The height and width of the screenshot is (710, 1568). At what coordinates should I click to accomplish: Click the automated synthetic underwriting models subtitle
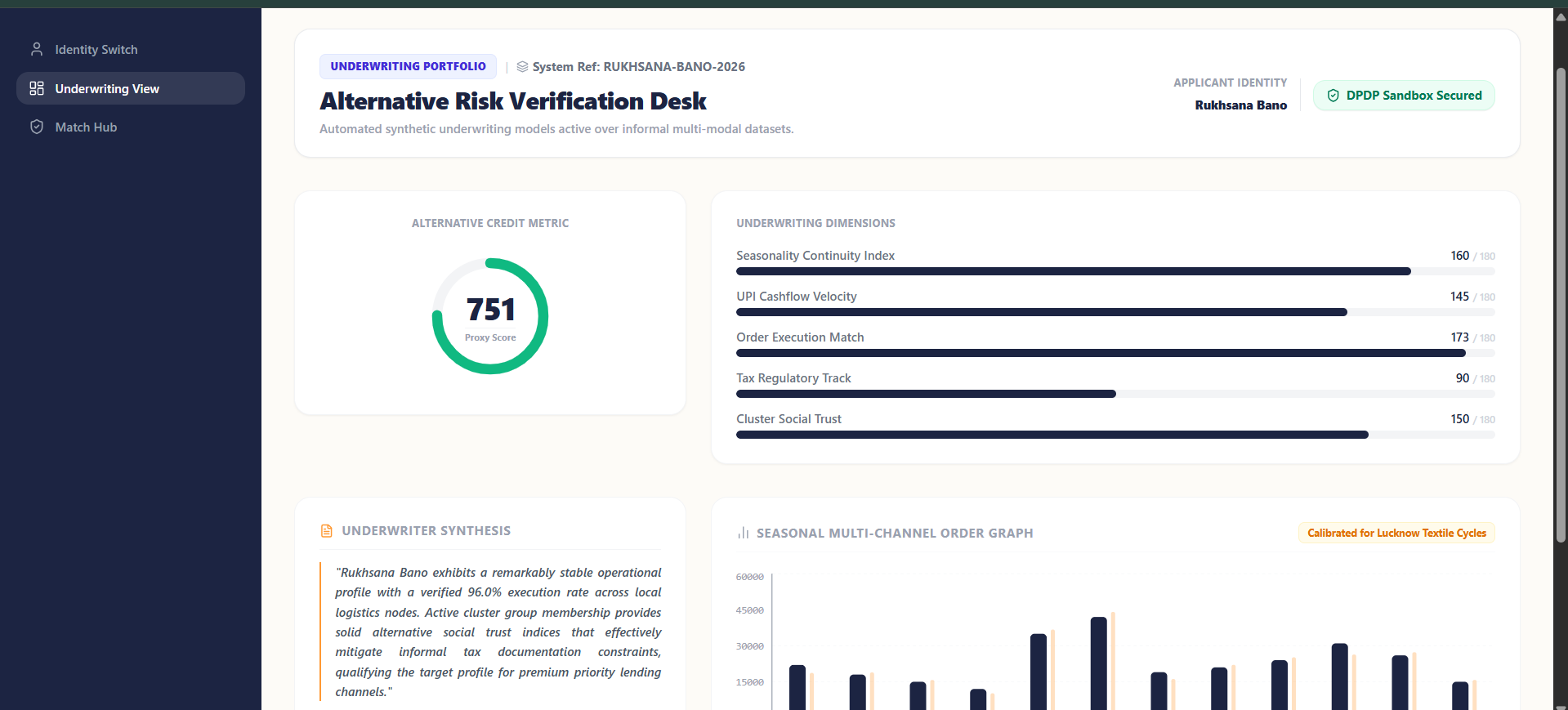tap(556, 129)
